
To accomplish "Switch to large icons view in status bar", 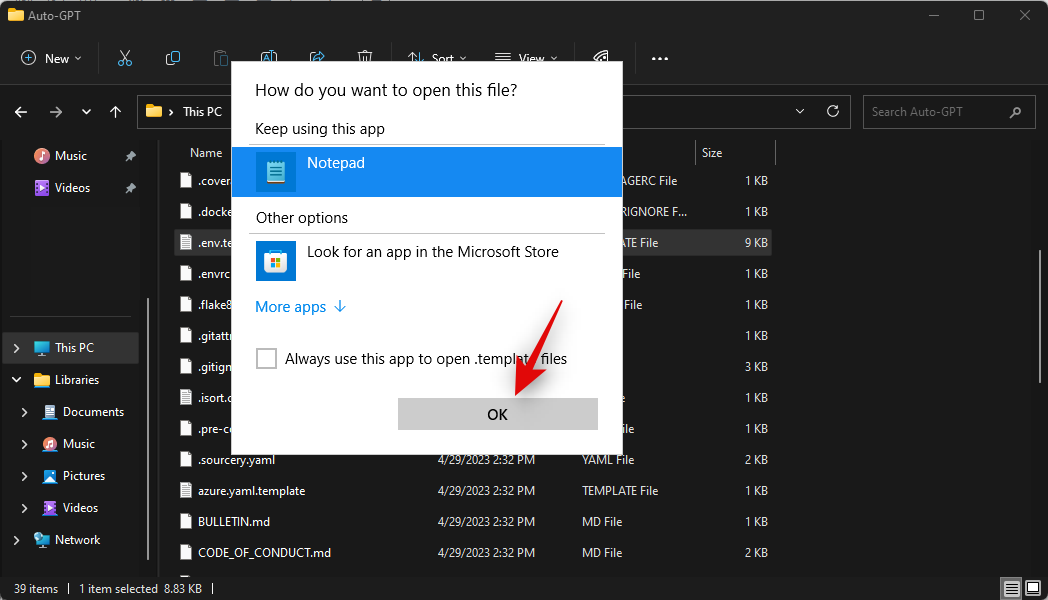I will pos(1033,588).
